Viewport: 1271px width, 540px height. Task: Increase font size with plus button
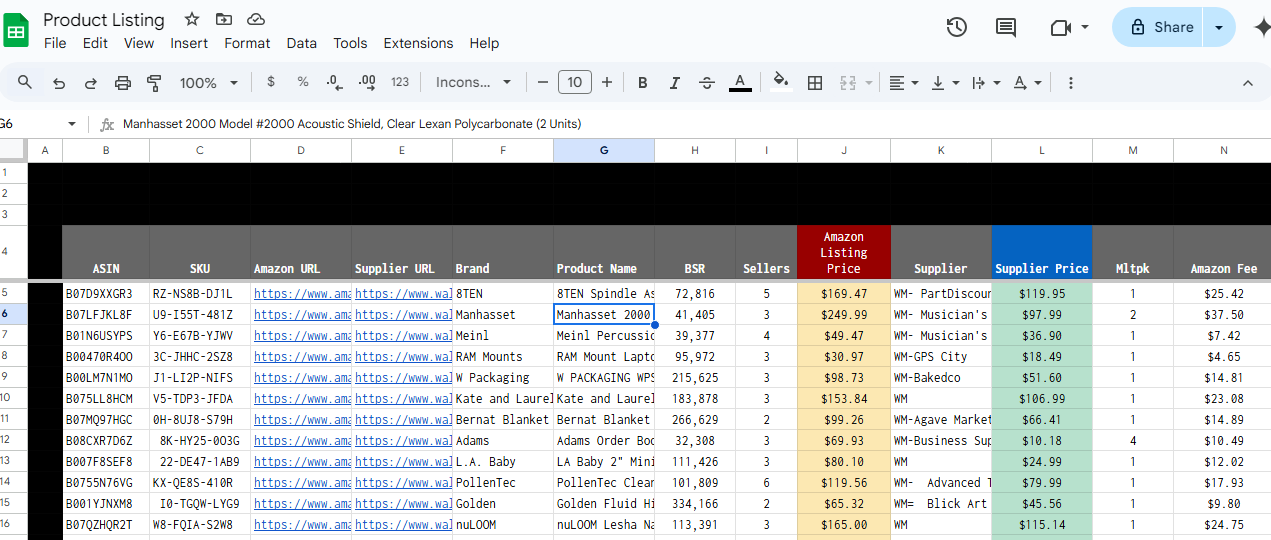[607, 82]
